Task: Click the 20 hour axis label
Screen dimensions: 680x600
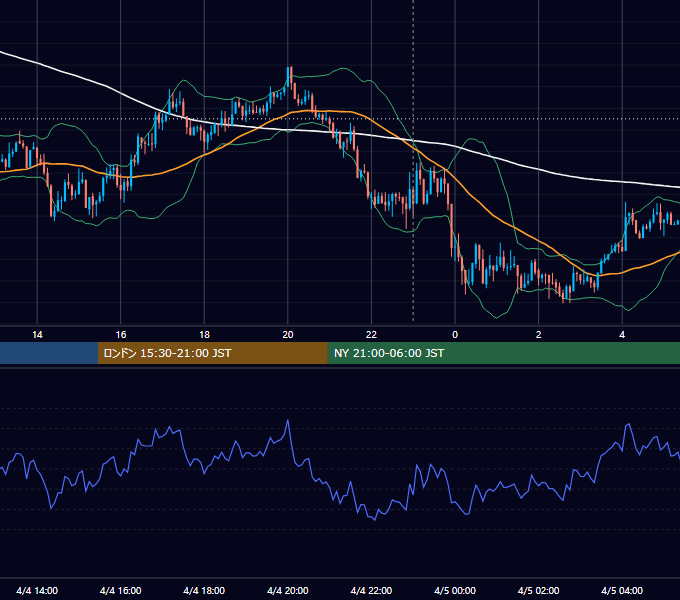Action: tap(288, 335)
